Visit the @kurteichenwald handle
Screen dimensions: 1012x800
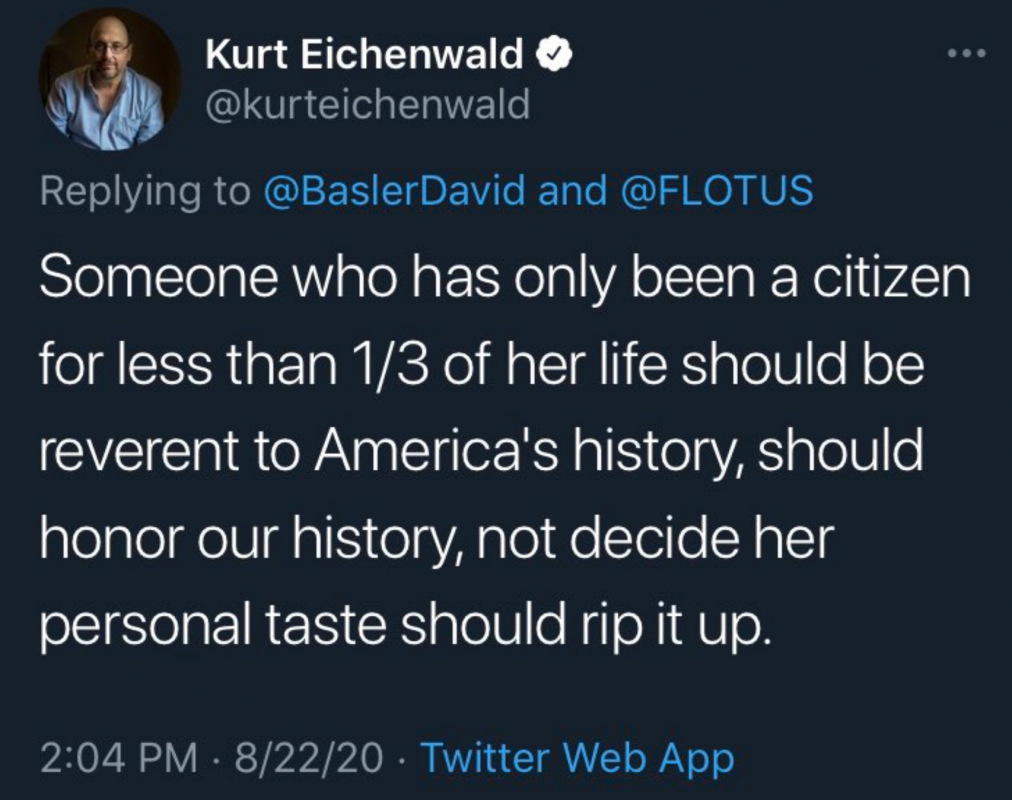click(368, 105)
